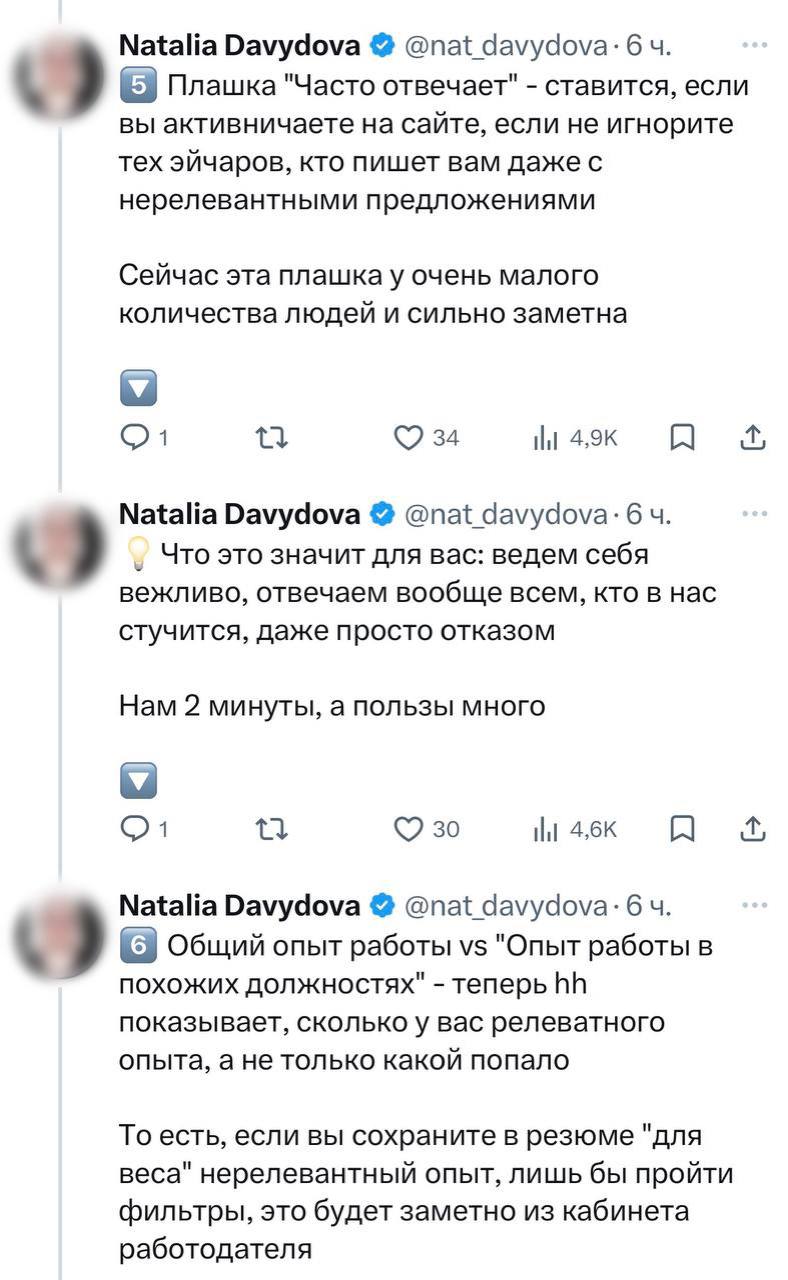The image size is (788, 1280).
Task: Share the tweet with 30 likes
Action: [753, 829]
